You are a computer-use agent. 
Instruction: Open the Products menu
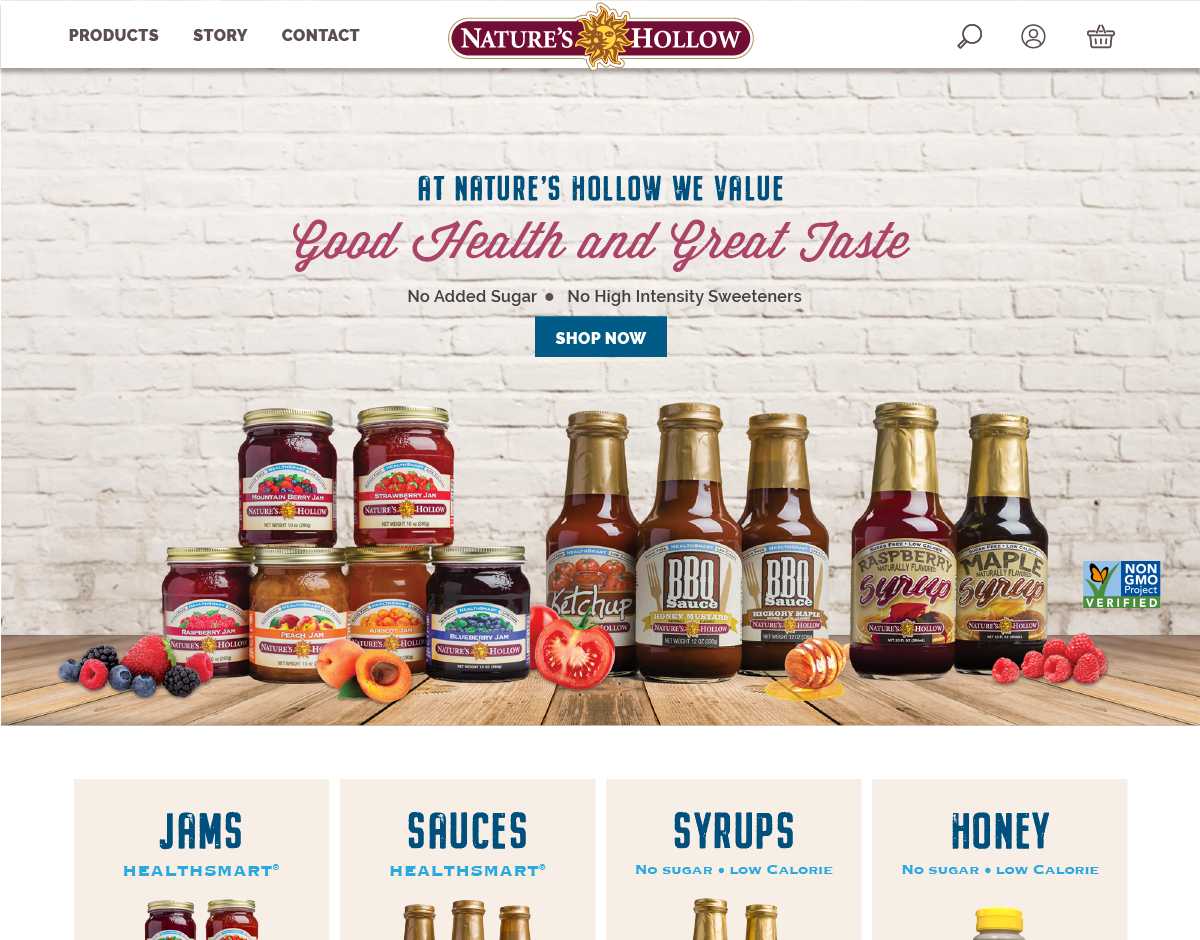pos(113,35)
